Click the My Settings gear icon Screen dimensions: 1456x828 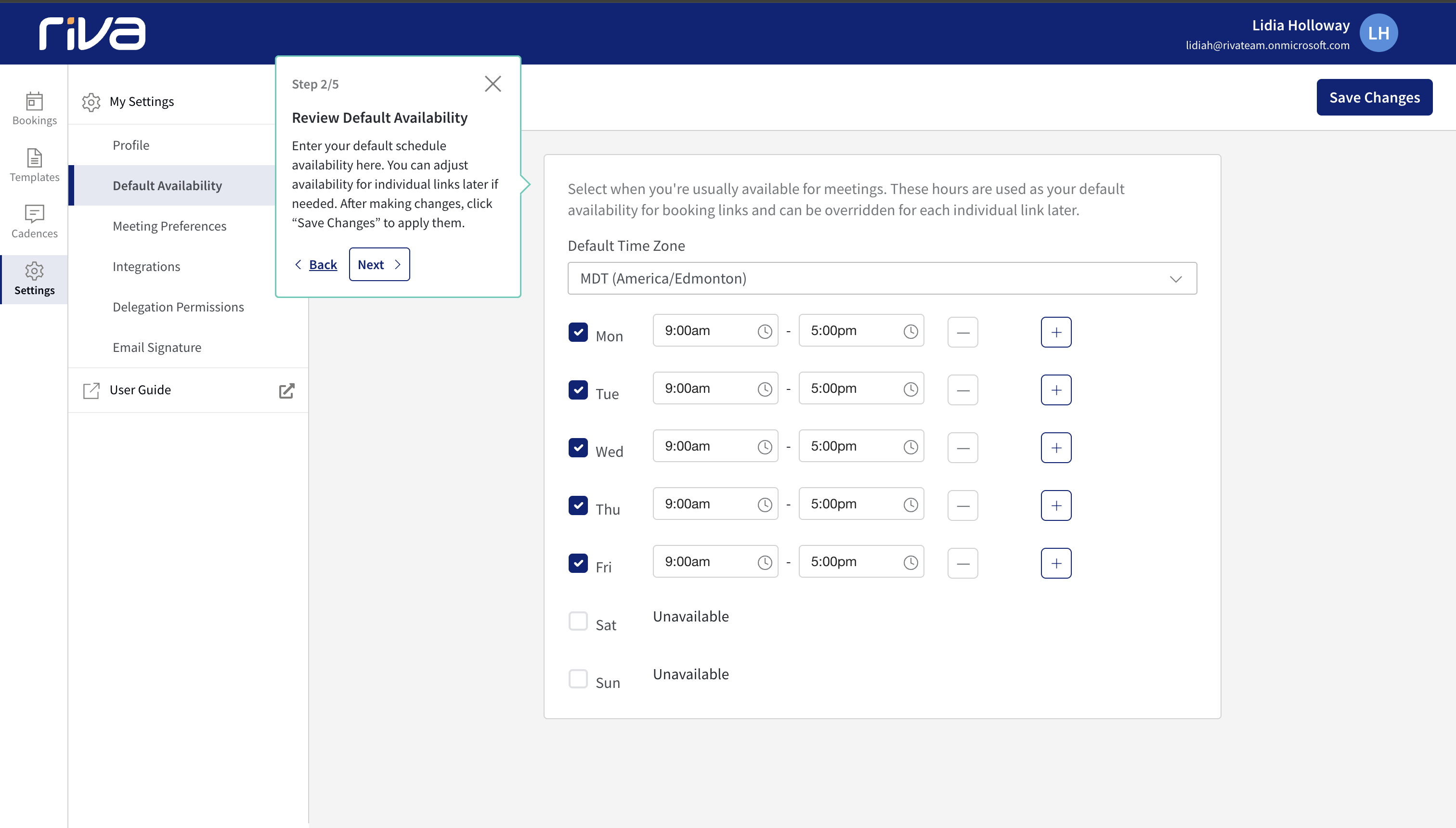click(91, 102)
